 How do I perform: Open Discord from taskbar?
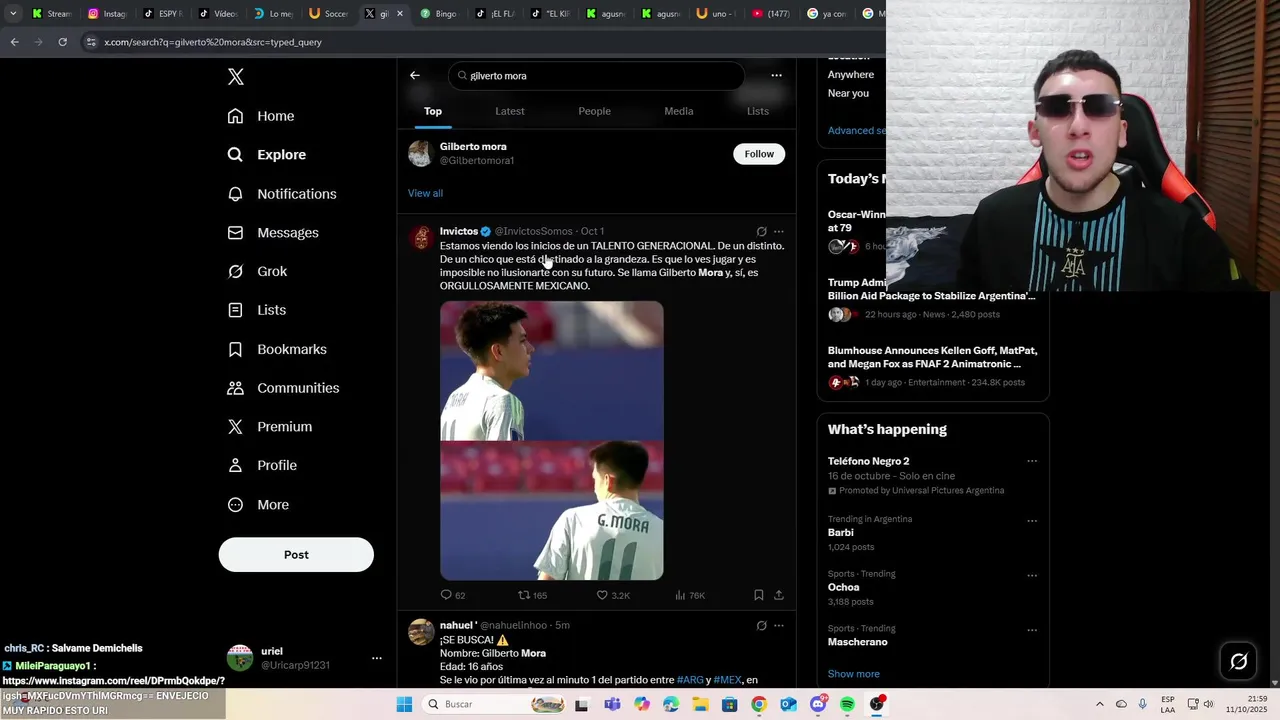tap(818, 704)
